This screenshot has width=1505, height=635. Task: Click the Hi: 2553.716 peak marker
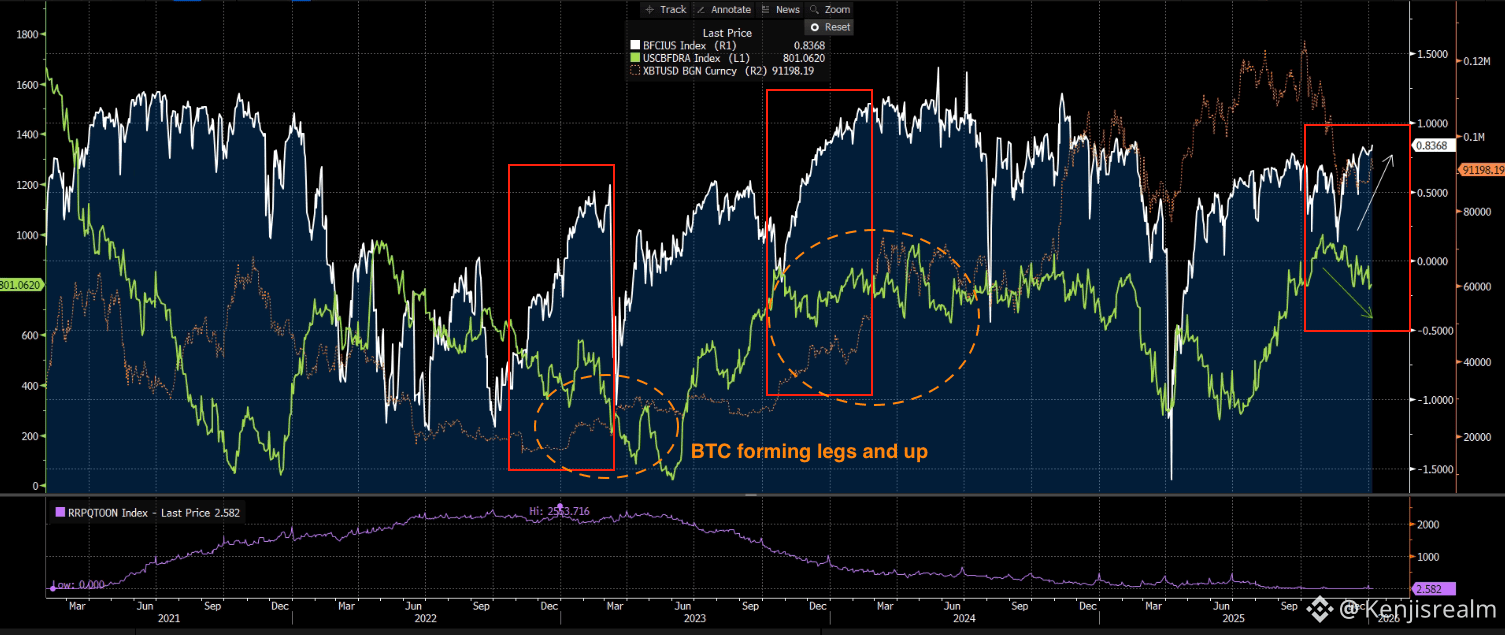(x=560, y=509)
